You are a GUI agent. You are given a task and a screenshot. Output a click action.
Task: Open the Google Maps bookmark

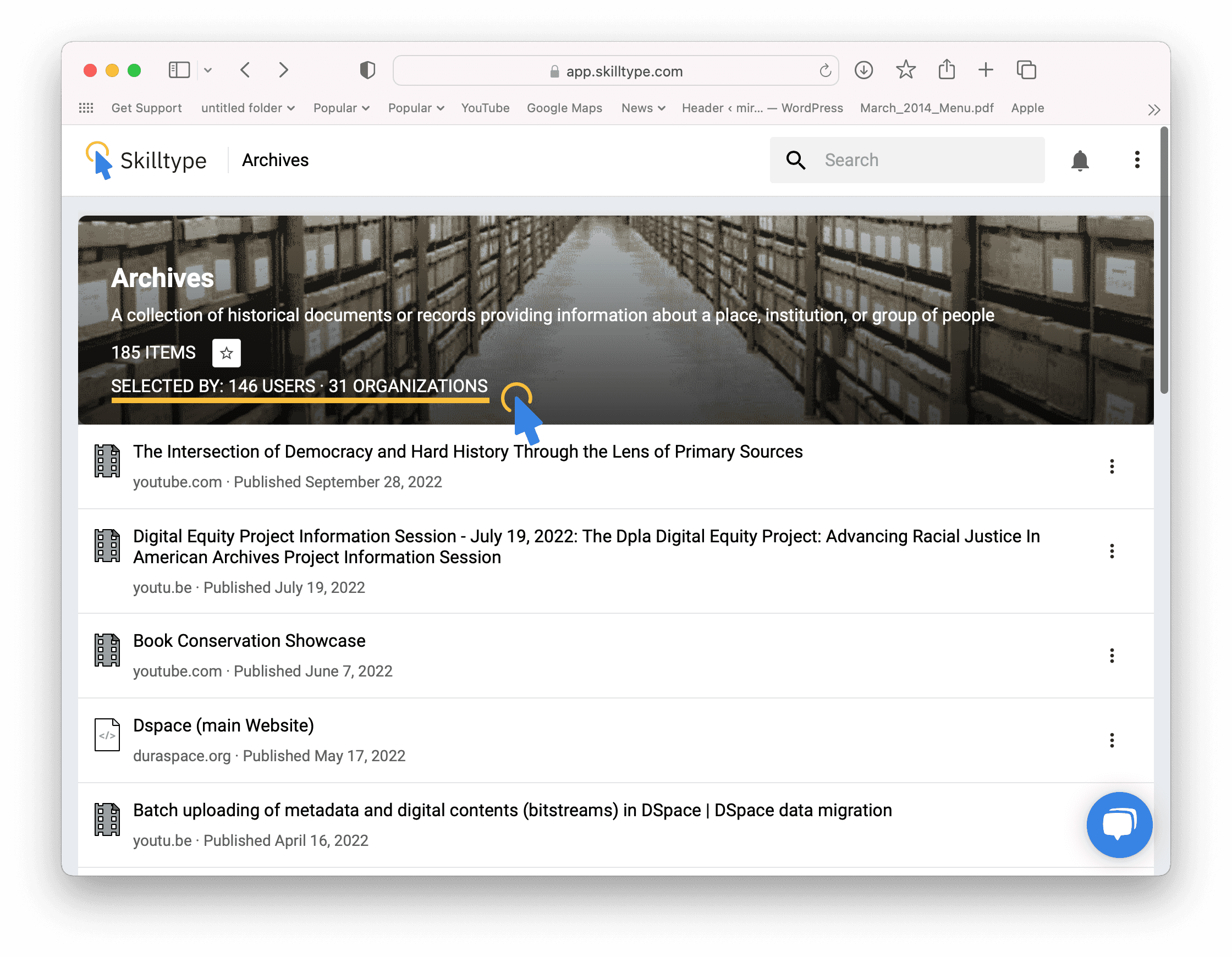click(x=564, y=108)
